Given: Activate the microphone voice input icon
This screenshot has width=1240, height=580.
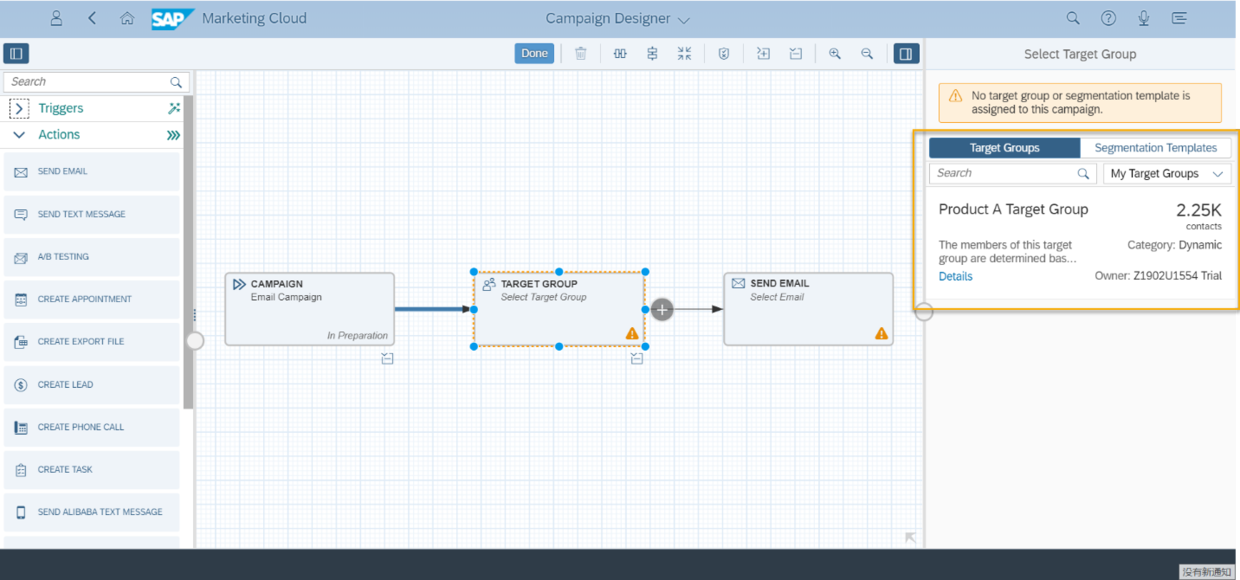Looking at the screenshot, I should coord(1143,18).
